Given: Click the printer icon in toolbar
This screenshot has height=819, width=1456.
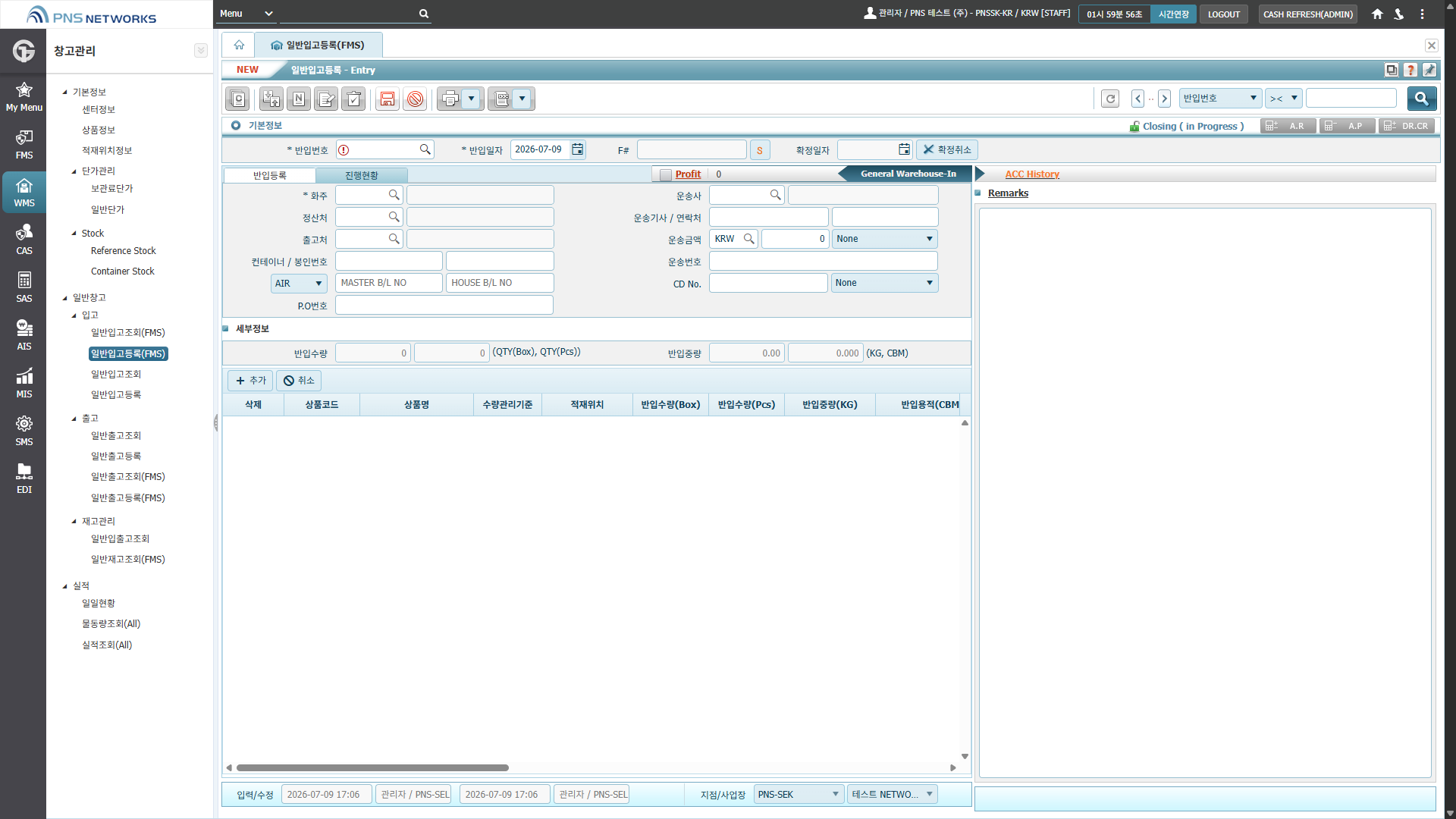Looking at the screenshot, I should (x=450, y=99).
